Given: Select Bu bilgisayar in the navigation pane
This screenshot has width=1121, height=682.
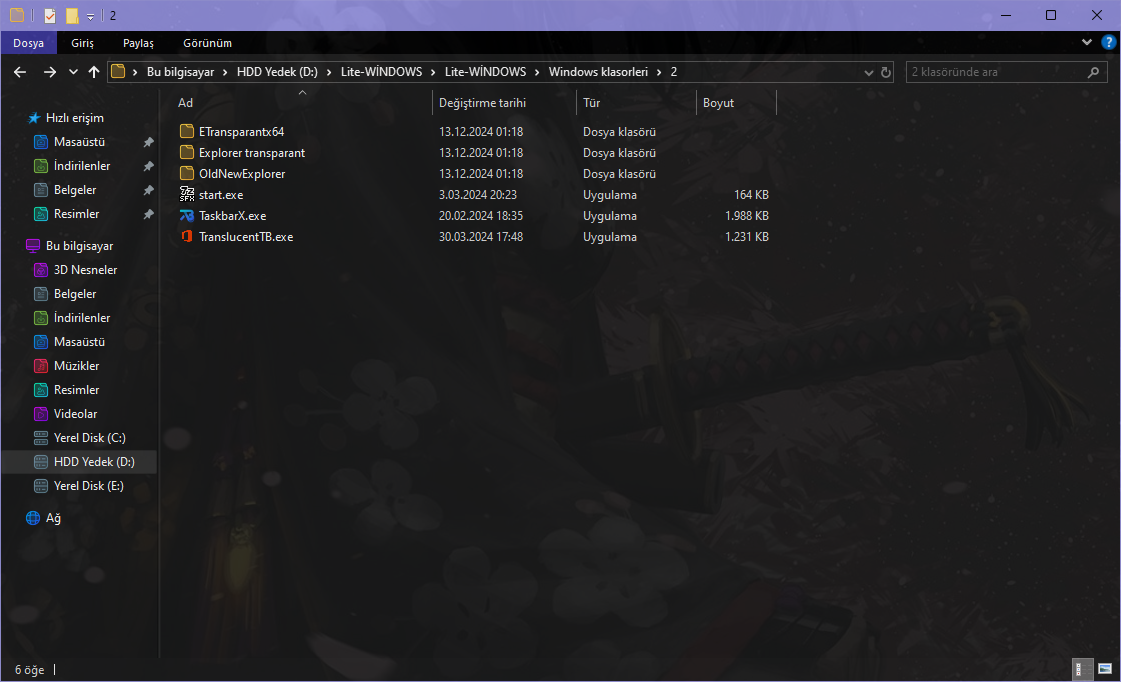Looking at the screenshot, I should (79, 246).
